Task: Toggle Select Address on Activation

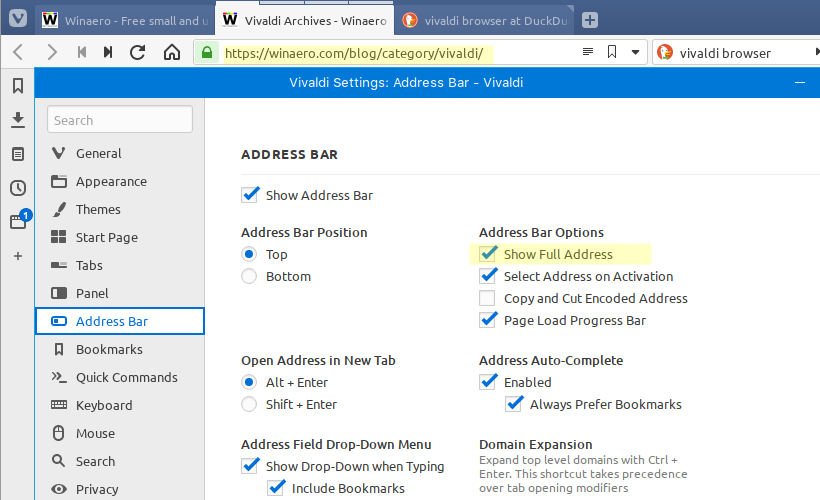Action: (487, 276)
